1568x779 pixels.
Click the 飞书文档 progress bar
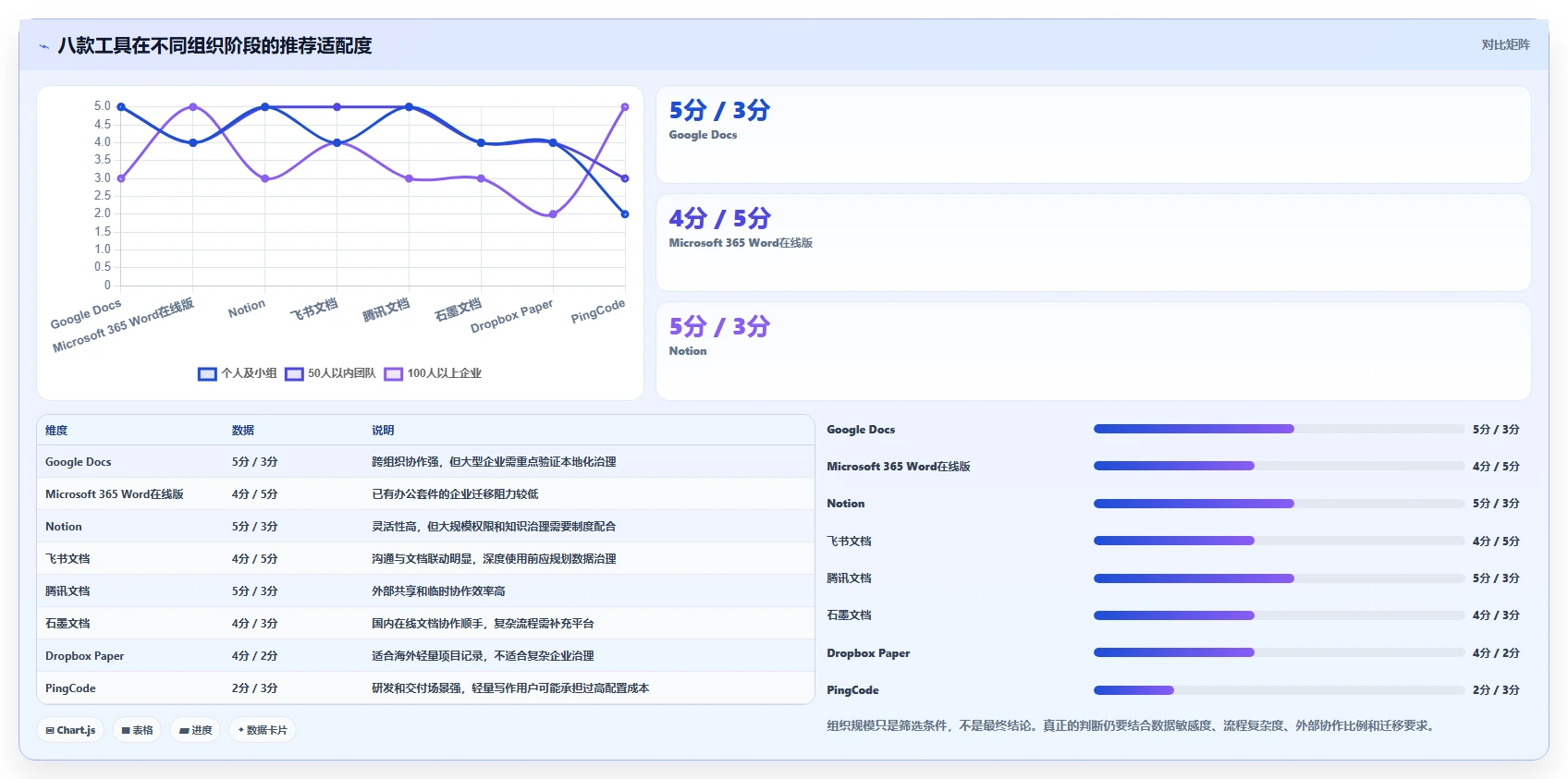pos(1279,541)
